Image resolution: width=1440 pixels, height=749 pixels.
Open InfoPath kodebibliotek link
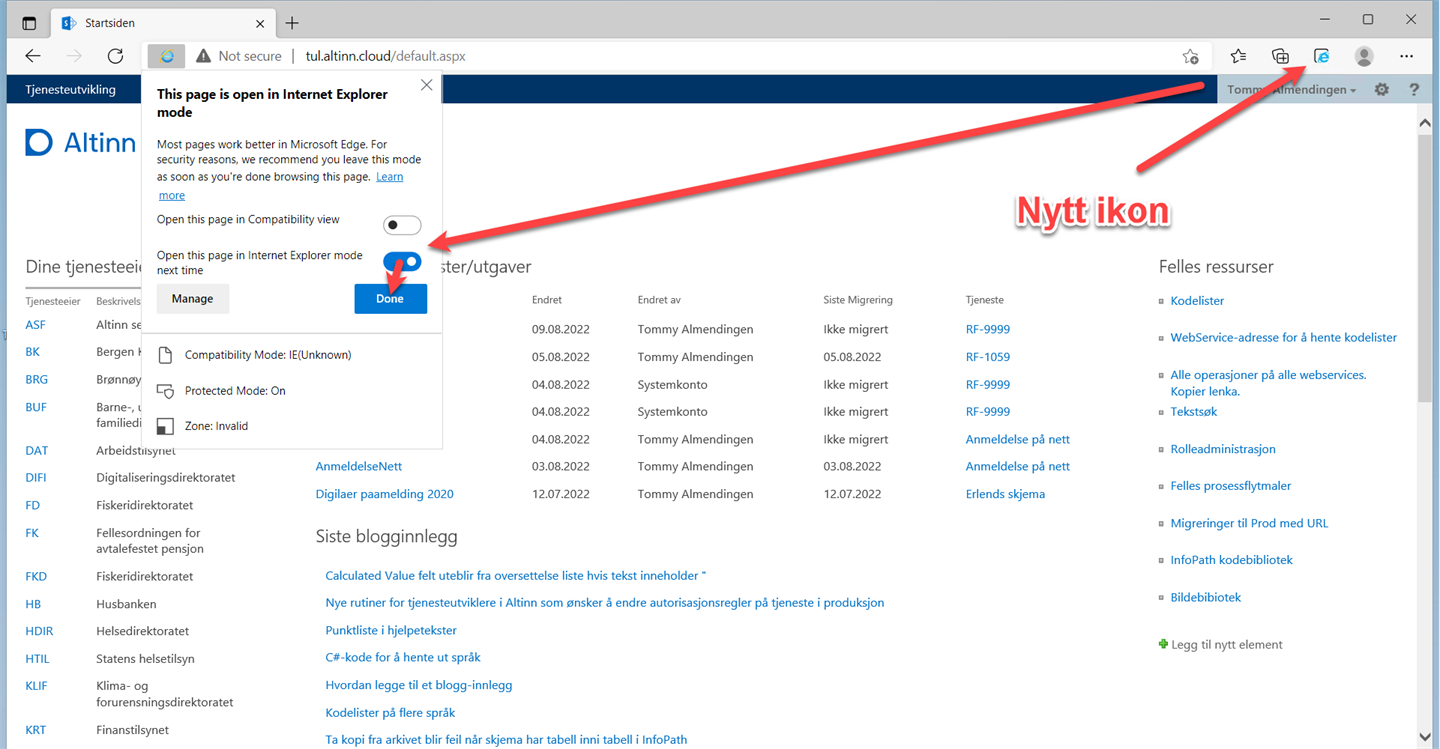point(1231,559)
